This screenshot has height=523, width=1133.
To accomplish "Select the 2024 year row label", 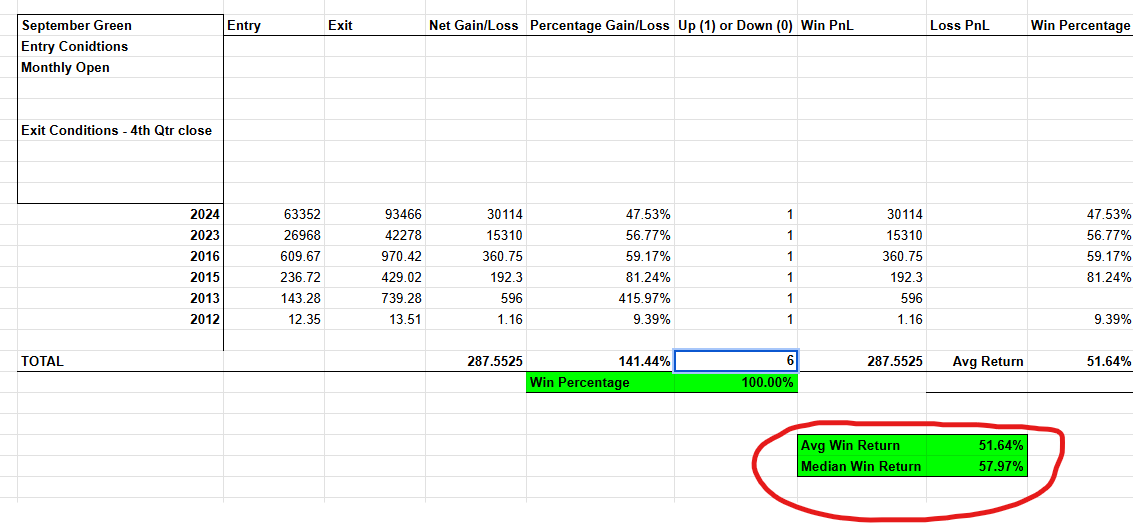I will click(121, 215).
